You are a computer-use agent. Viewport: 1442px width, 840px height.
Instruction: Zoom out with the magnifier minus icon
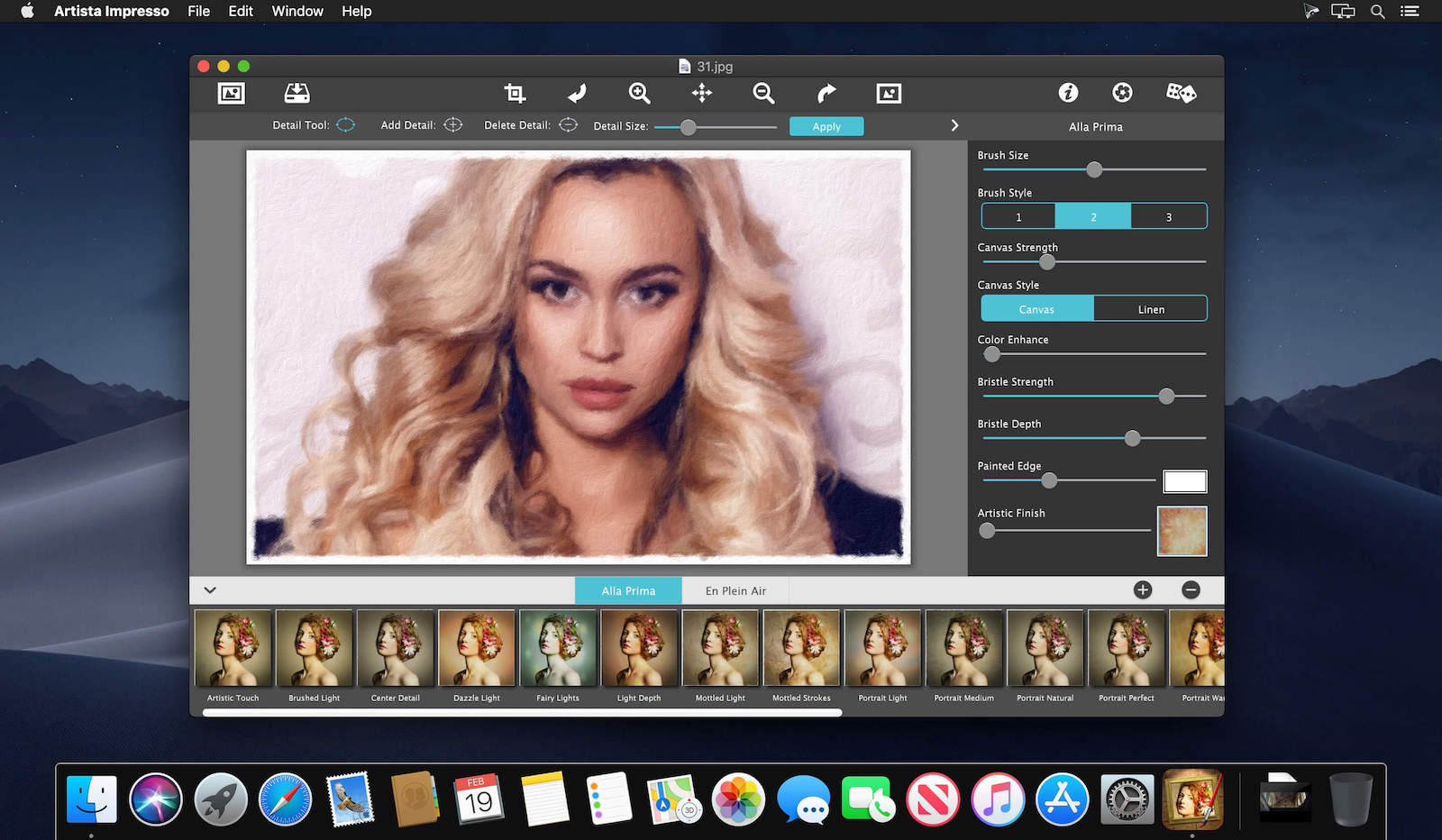[763, 93]
